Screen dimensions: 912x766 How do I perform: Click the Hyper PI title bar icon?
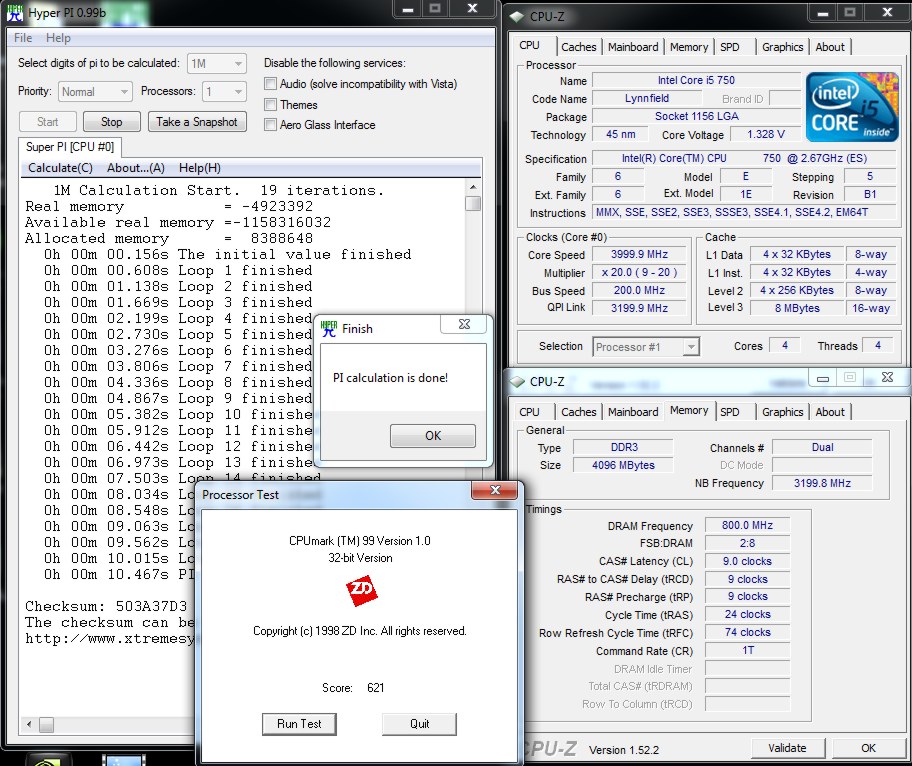tap(16, 13)
